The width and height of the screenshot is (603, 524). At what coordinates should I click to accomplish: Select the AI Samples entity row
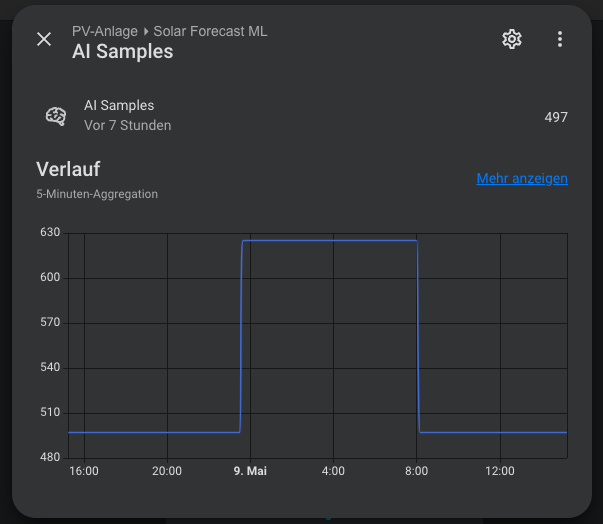pos(302,116)
